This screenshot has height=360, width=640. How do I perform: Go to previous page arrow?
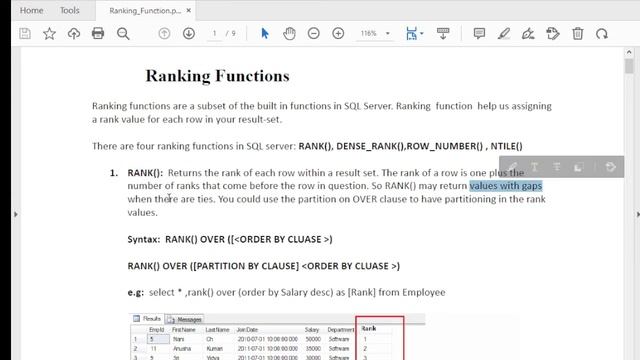coord(164,33)
